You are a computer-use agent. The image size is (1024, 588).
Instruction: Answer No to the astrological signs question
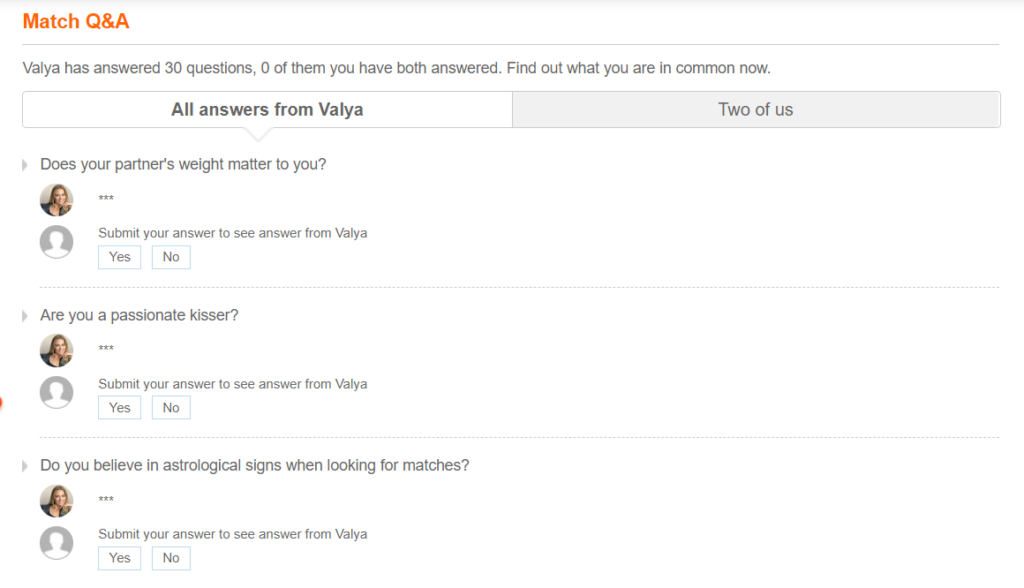click(x=170, y=558)
